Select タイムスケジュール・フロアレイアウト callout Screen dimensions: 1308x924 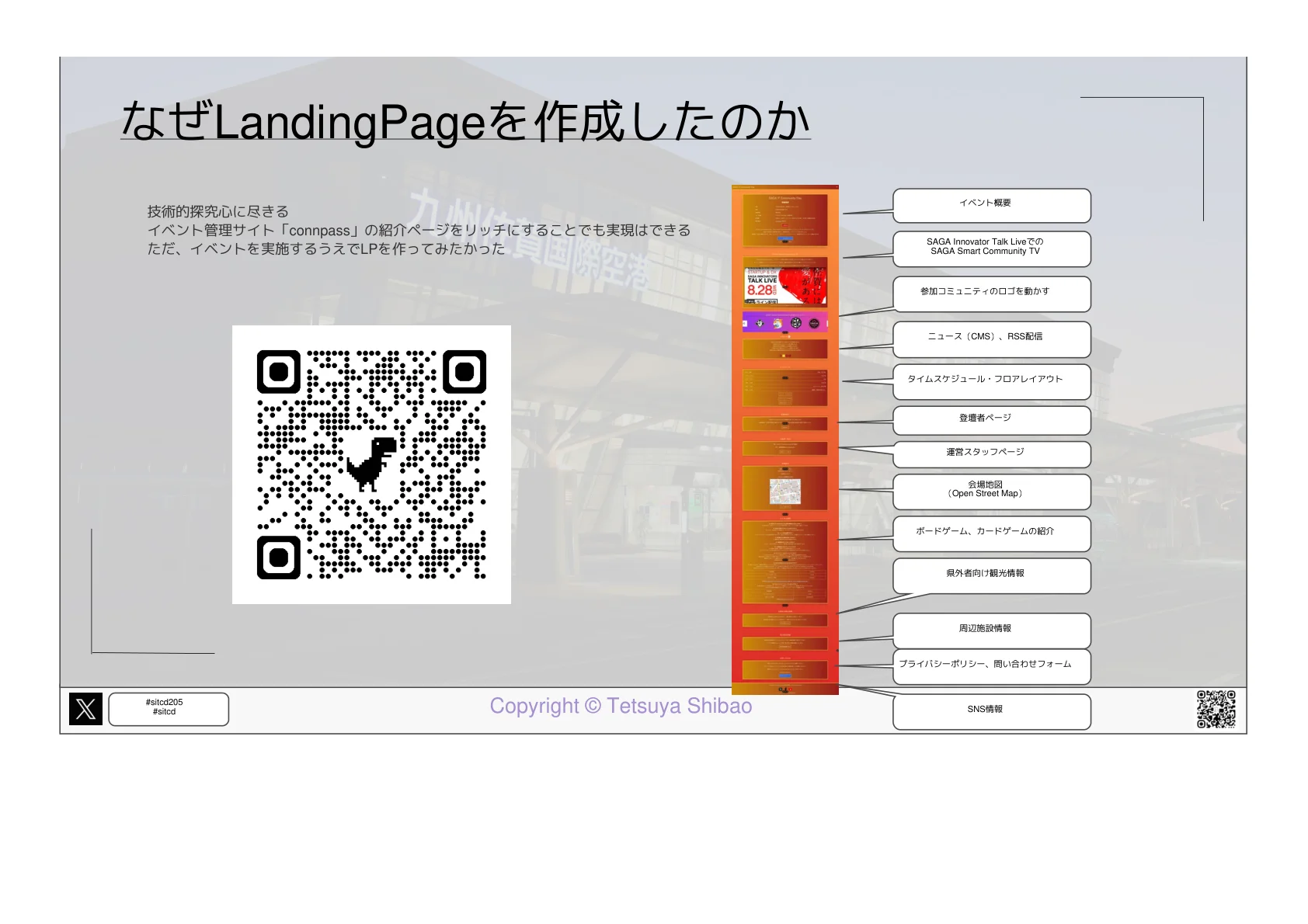coord(992,381)
